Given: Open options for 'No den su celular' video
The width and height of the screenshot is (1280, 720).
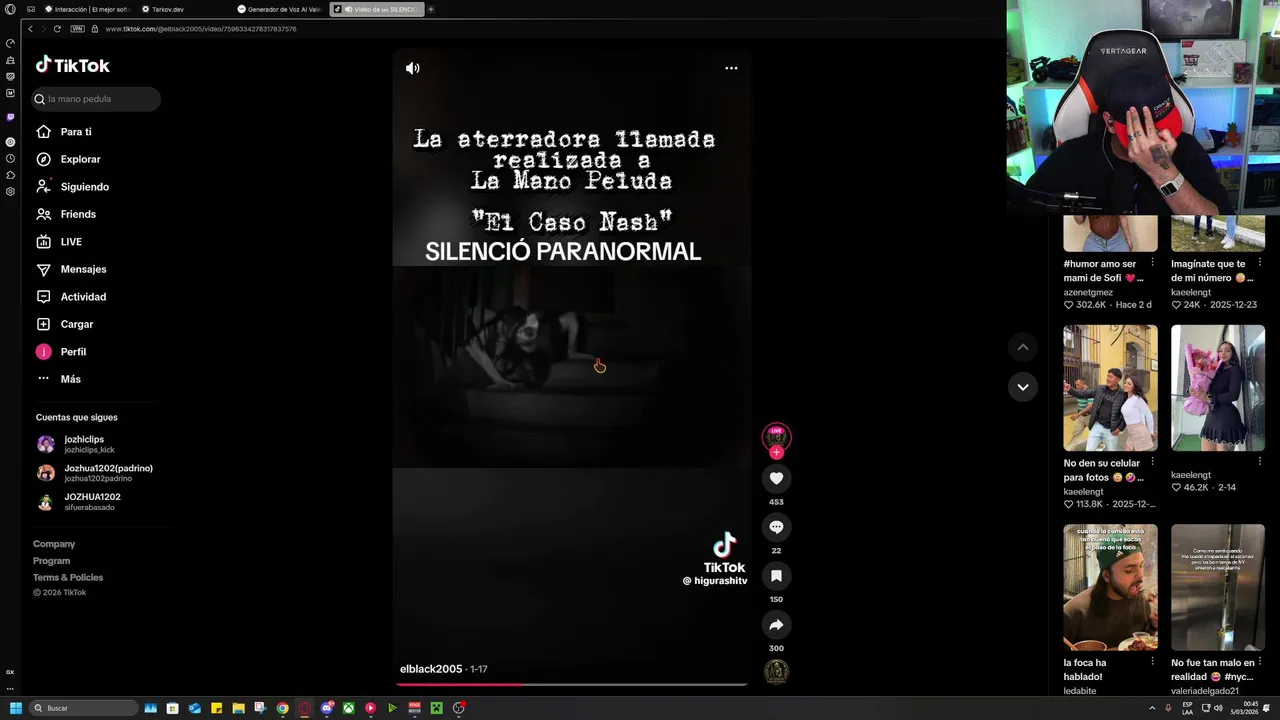Looking at the screenshot, I should click(x=1152, y=463).
